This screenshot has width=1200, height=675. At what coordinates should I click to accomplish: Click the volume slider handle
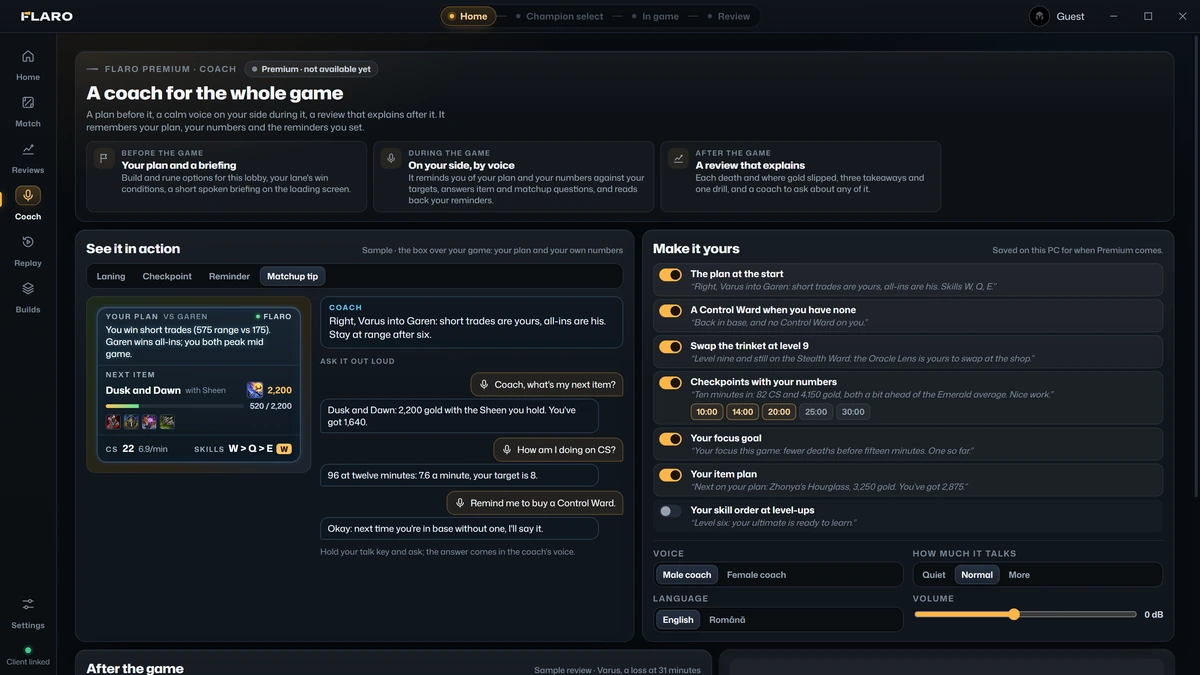tap(1013, 614)
